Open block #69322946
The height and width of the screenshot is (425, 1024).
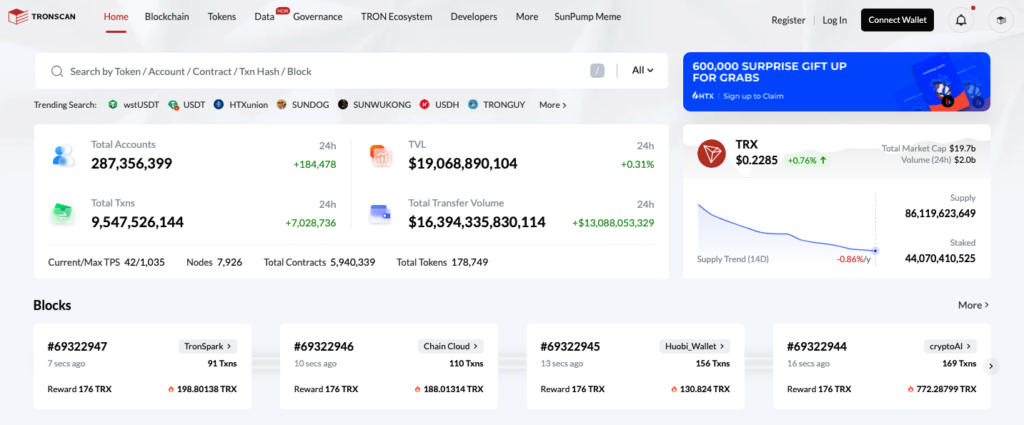323,347
